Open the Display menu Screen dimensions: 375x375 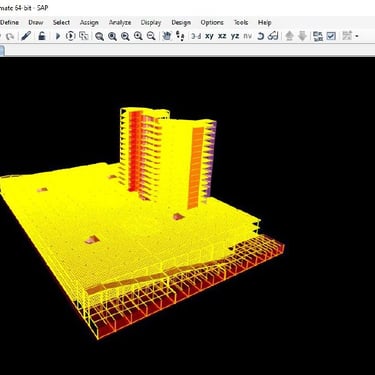[151, 23]
